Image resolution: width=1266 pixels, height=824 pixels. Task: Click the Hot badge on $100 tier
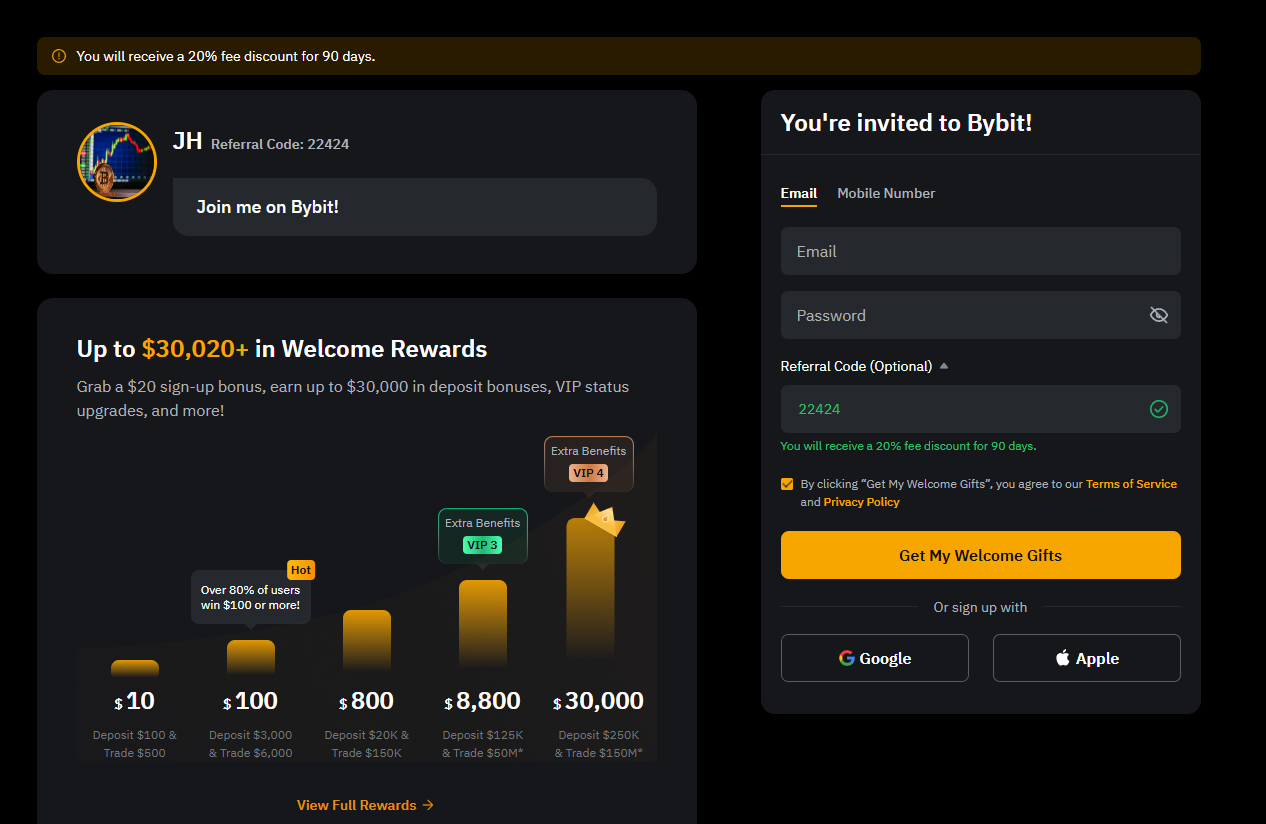[301, 570]
